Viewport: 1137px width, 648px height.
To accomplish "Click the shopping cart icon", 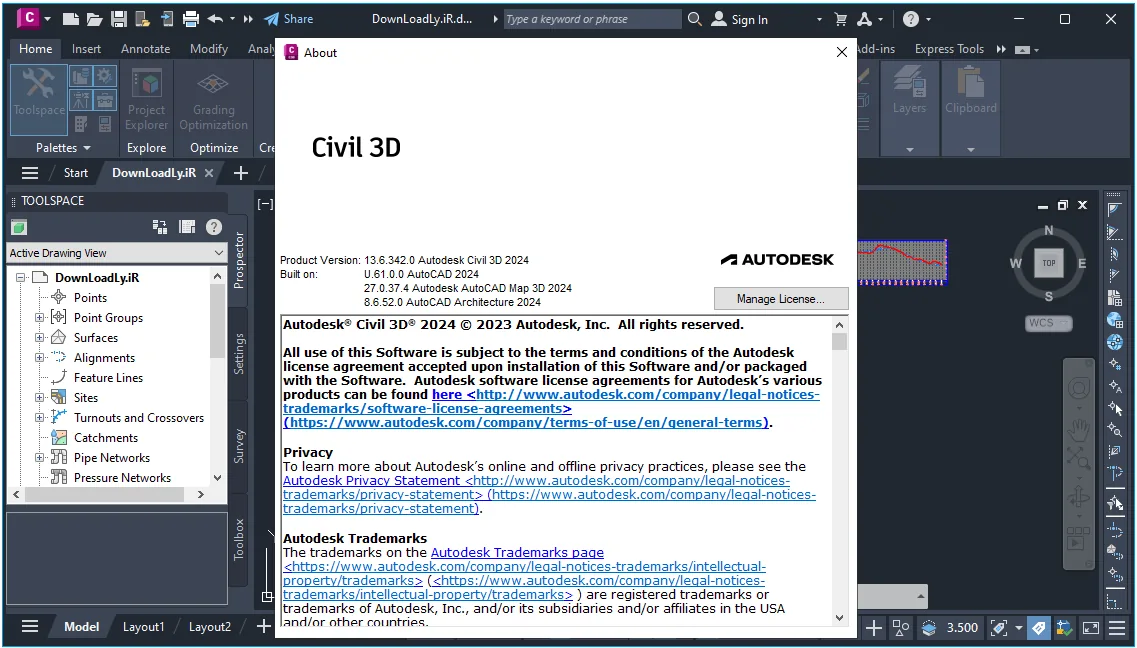I will pyautogui.click(x=840, y=20).
